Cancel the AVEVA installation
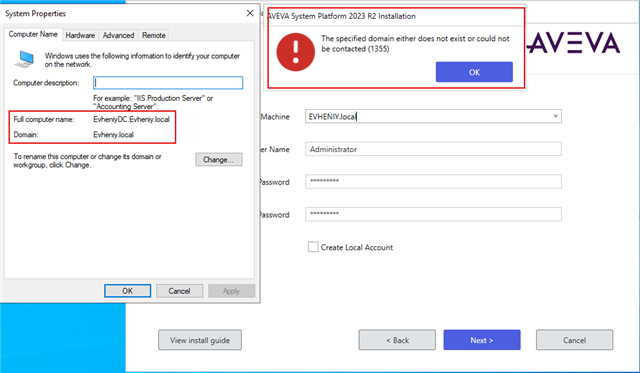This screenshot has width=640, height=373. click(574, 340)
